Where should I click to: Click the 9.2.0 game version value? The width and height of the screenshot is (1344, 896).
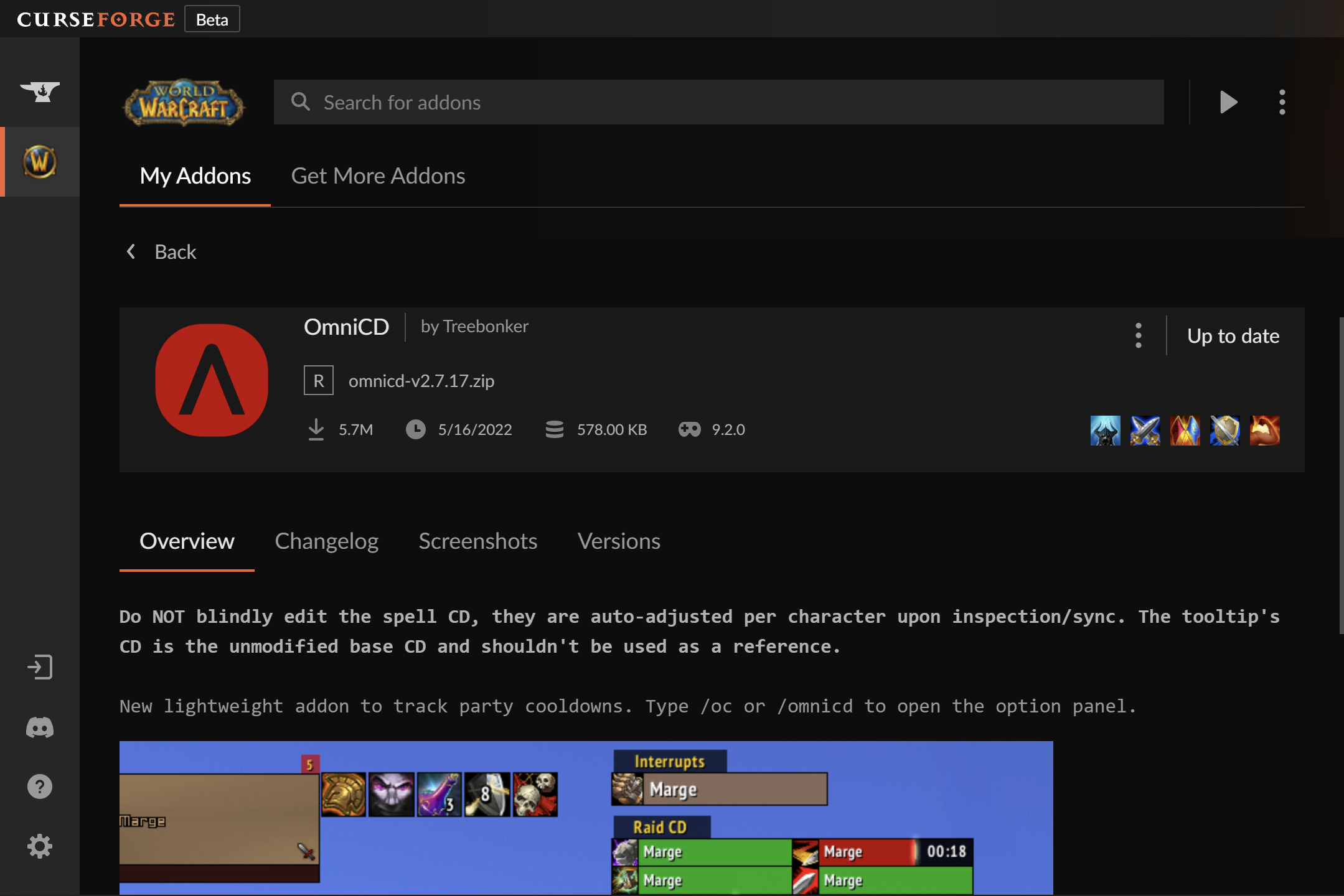click(x=728, y=429)
